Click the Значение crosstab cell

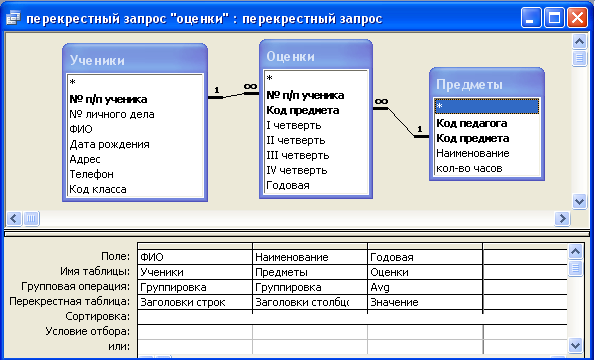click(x=425, y=302)
